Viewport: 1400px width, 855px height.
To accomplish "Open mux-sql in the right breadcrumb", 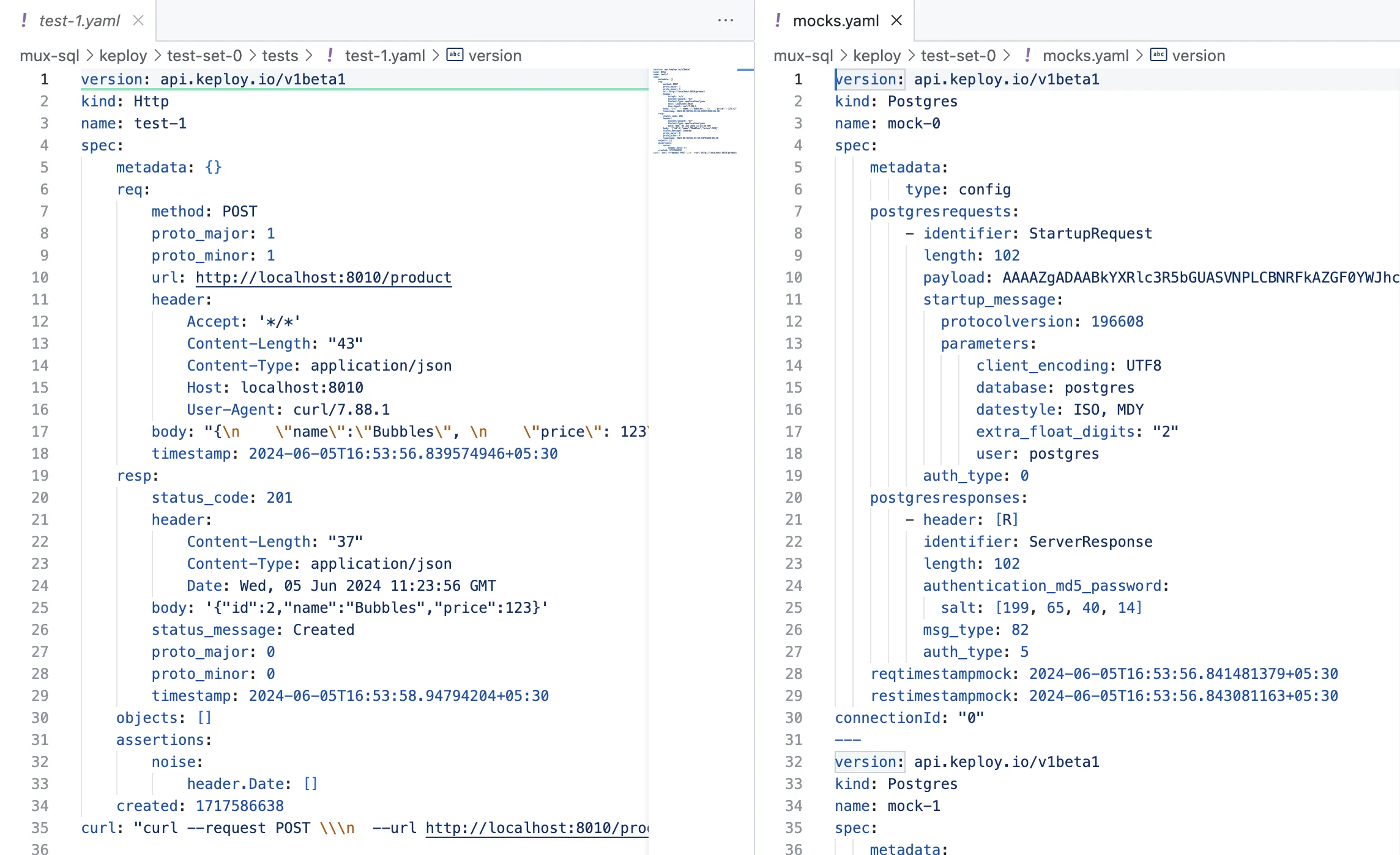I will 803,56.
